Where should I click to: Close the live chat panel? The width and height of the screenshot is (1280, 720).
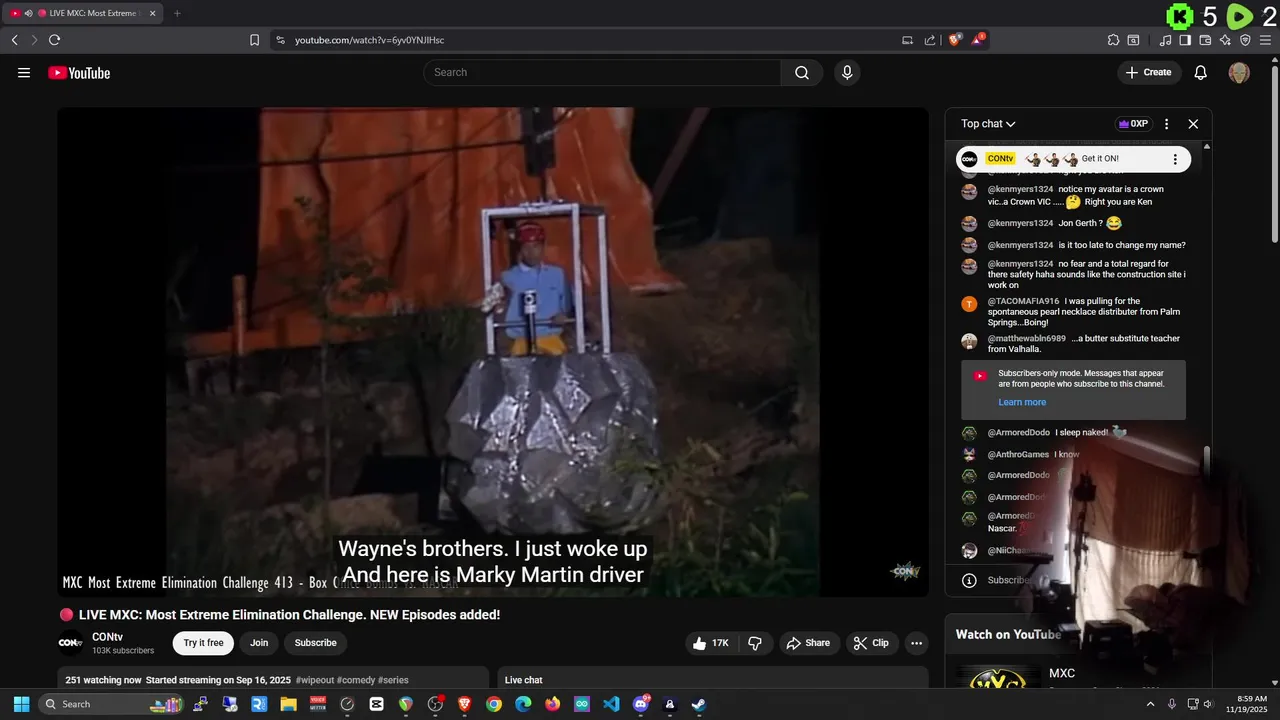point(1193,124)
